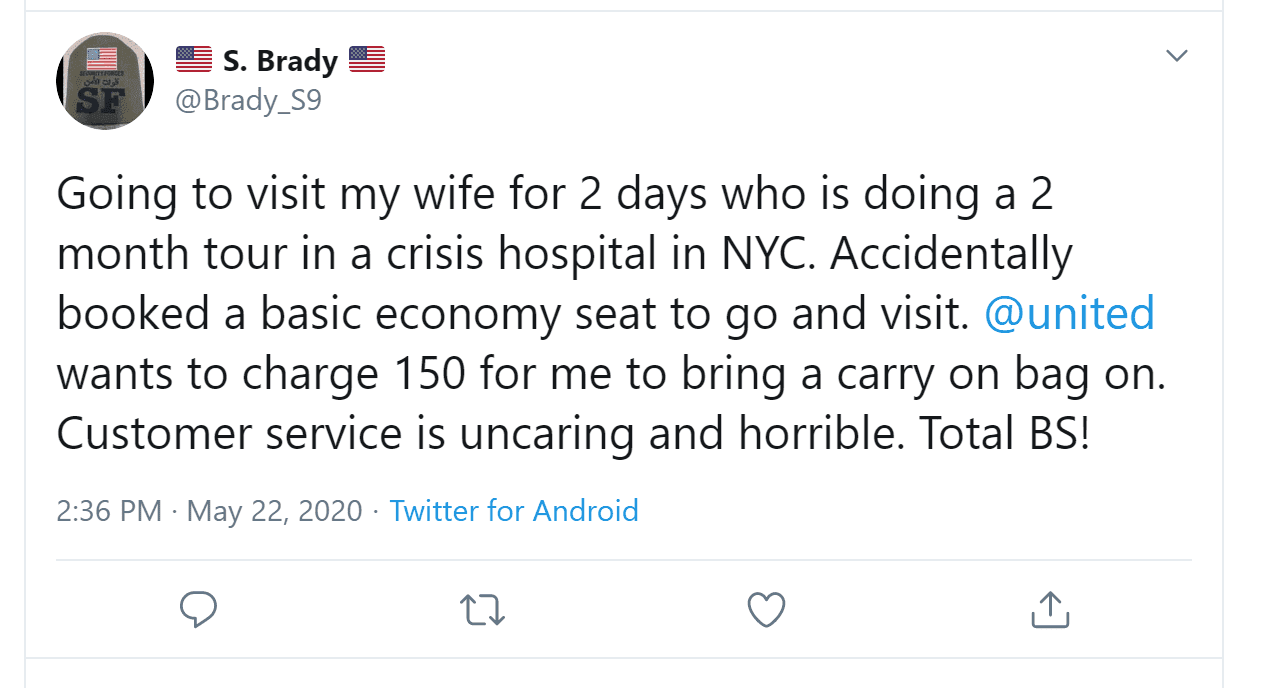This screenshot has width=1266, height=688.
Task: Open the SF profile avatar picture
Action: (105, 80)
